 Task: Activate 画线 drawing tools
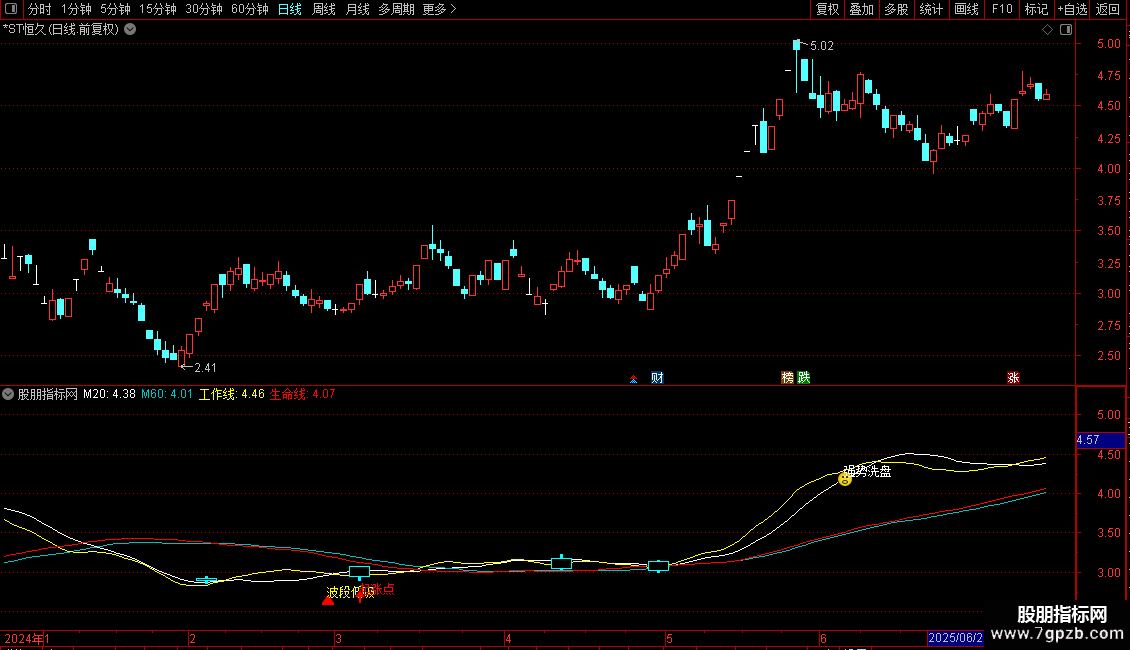click(966, 9)
